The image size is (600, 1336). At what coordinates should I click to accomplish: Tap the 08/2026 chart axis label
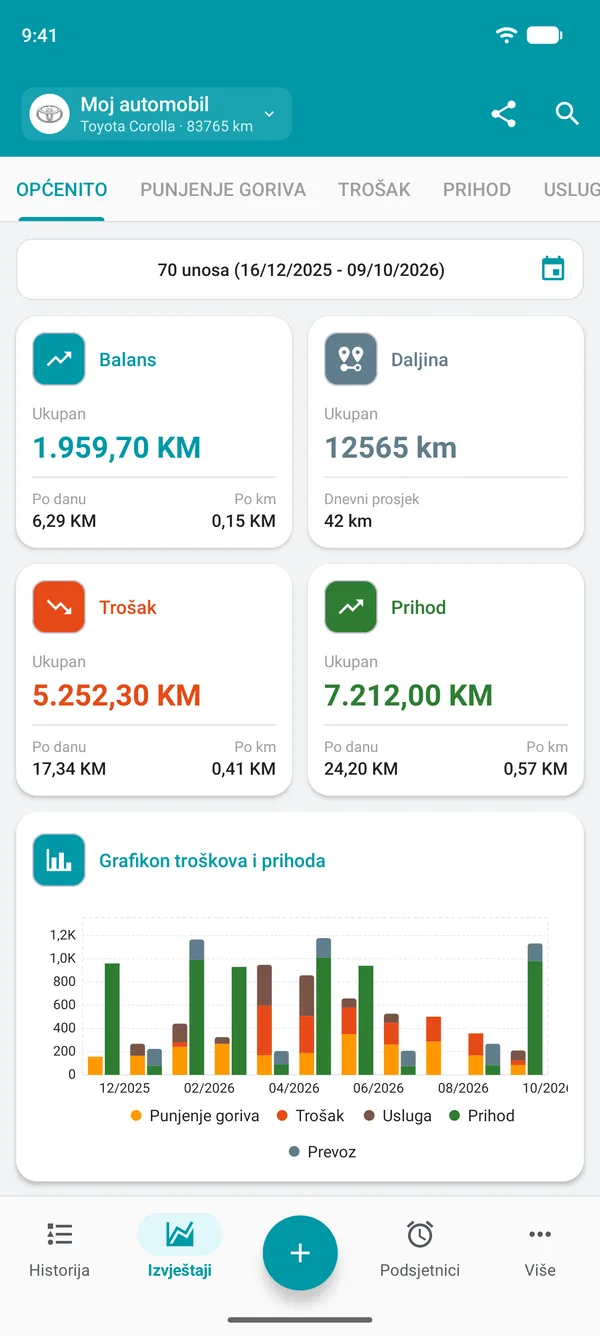coord(463,1088)
